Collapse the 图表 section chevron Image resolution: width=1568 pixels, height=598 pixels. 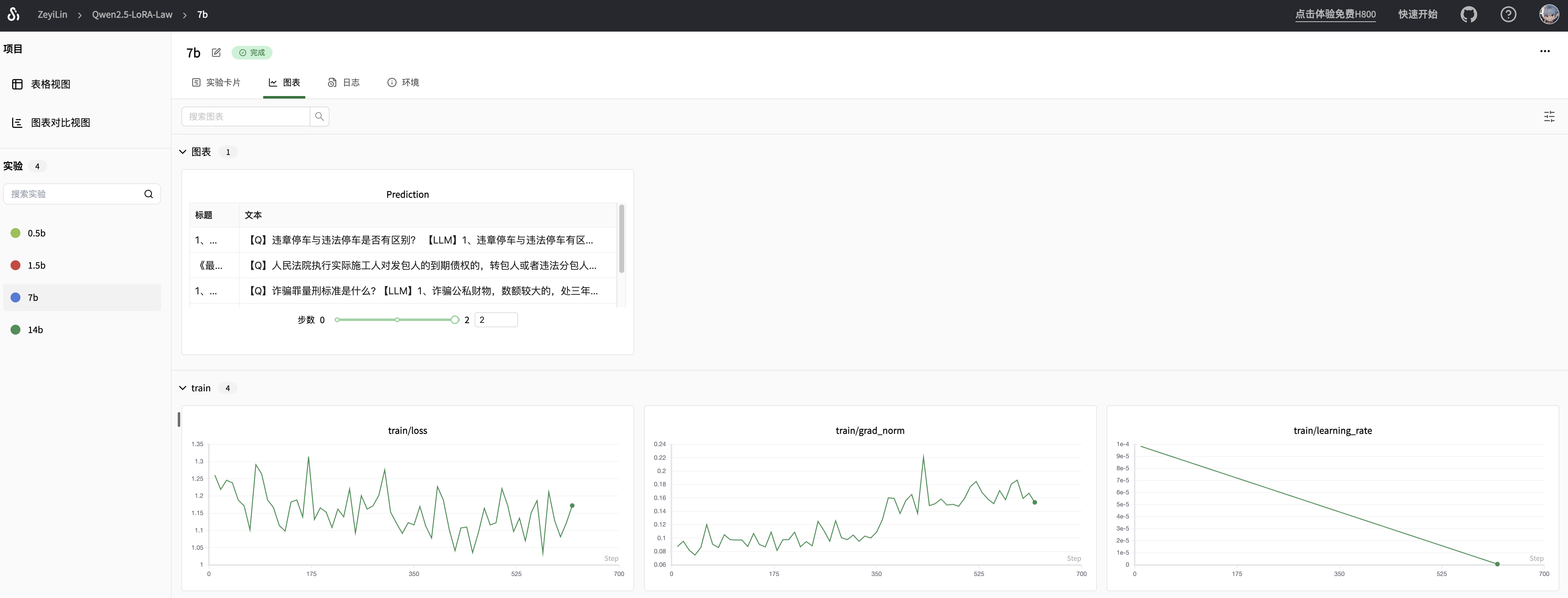183,152
